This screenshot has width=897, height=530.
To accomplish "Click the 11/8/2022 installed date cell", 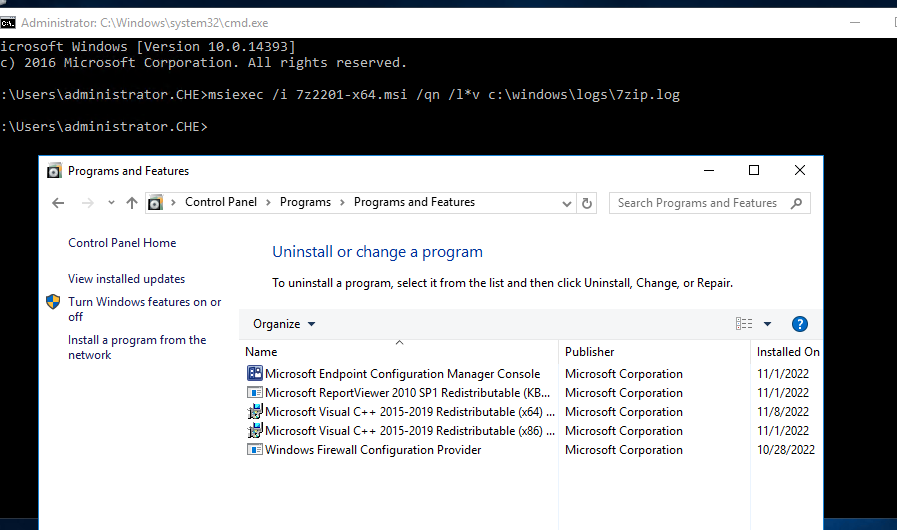I will click(783, 412).
